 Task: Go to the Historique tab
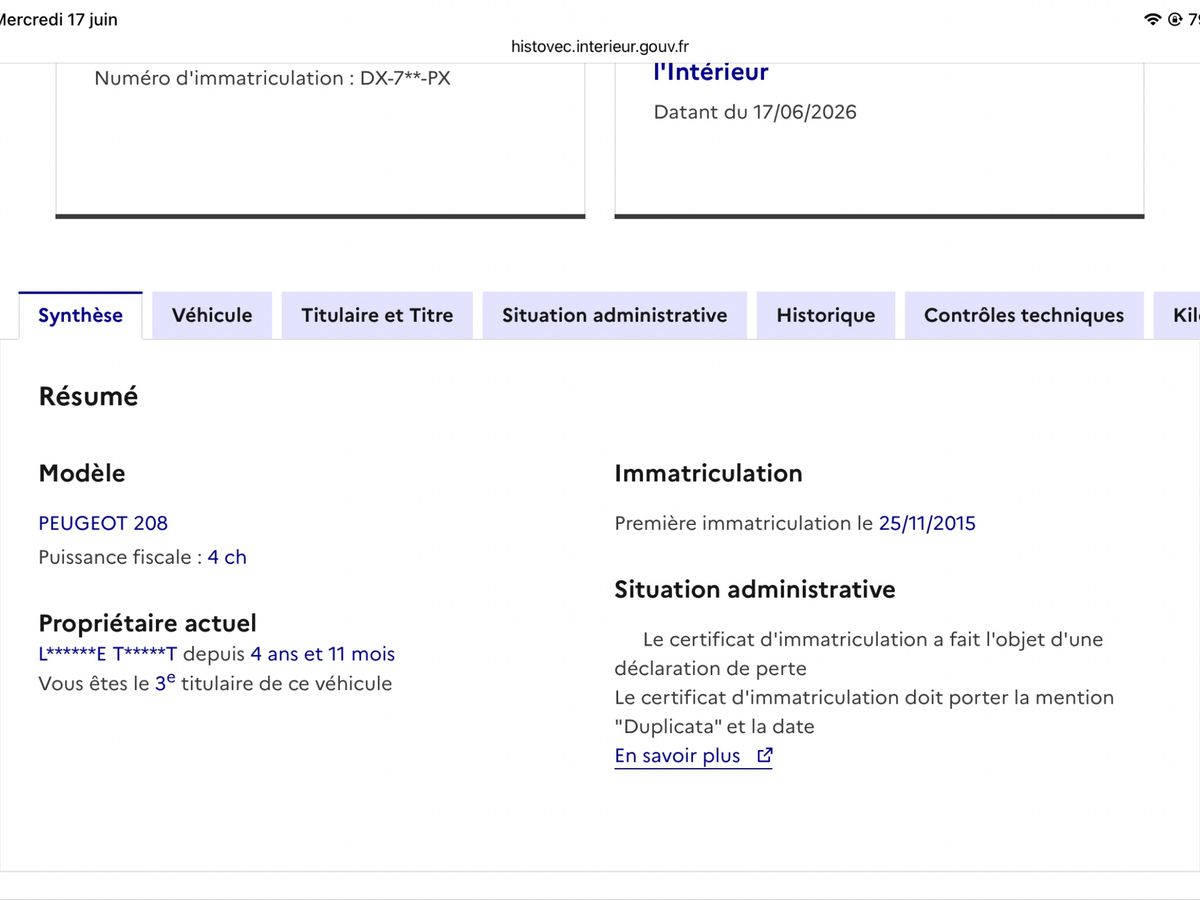[825, 315]
